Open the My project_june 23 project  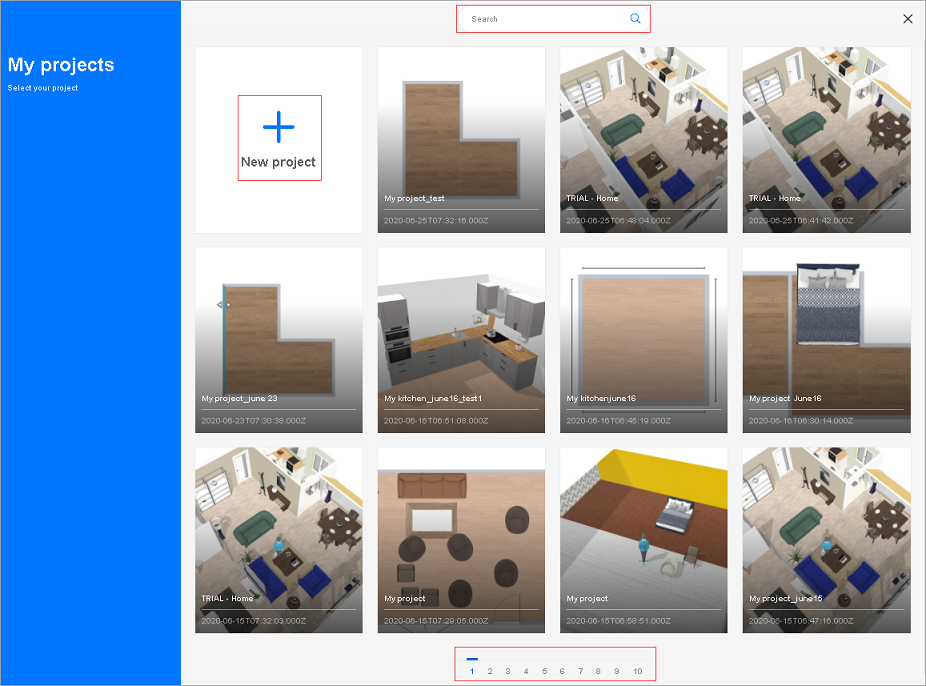[279, 340]
